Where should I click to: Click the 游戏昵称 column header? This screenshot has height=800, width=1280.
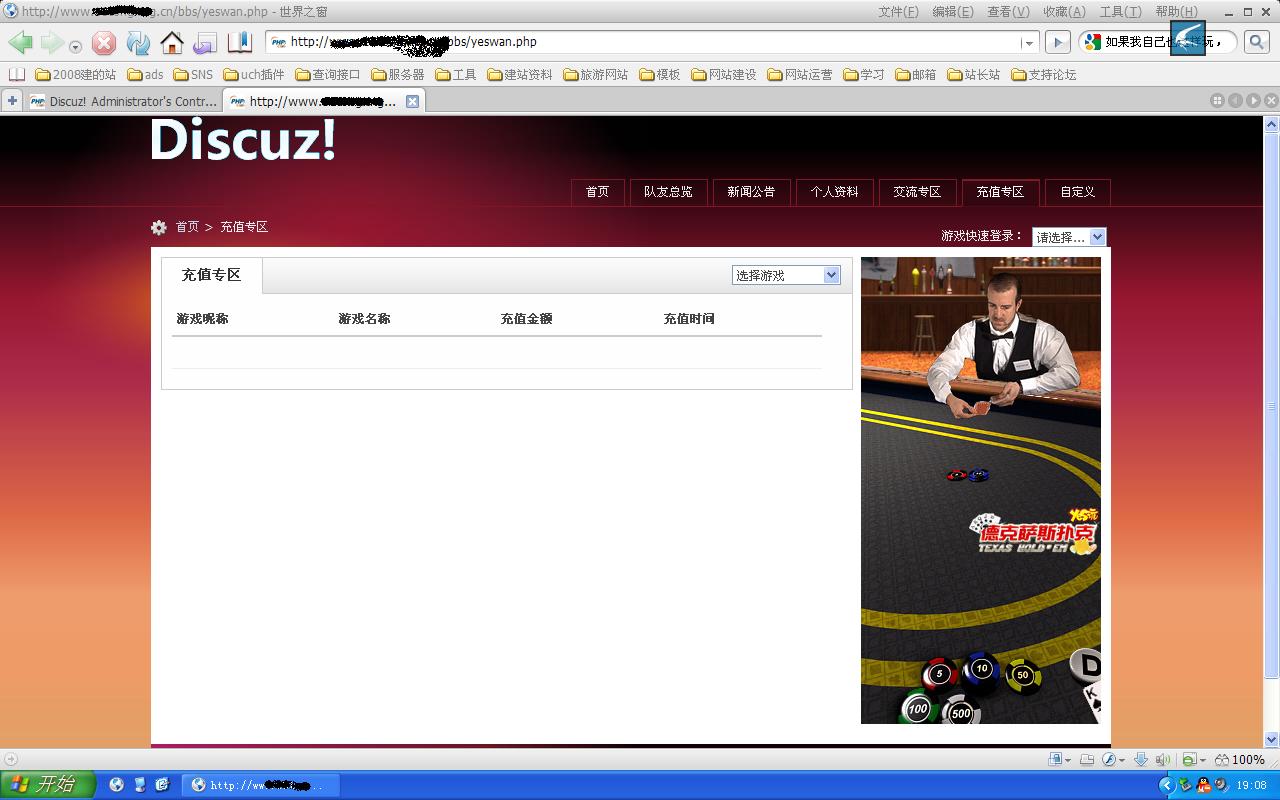click(x=203, y=319)
